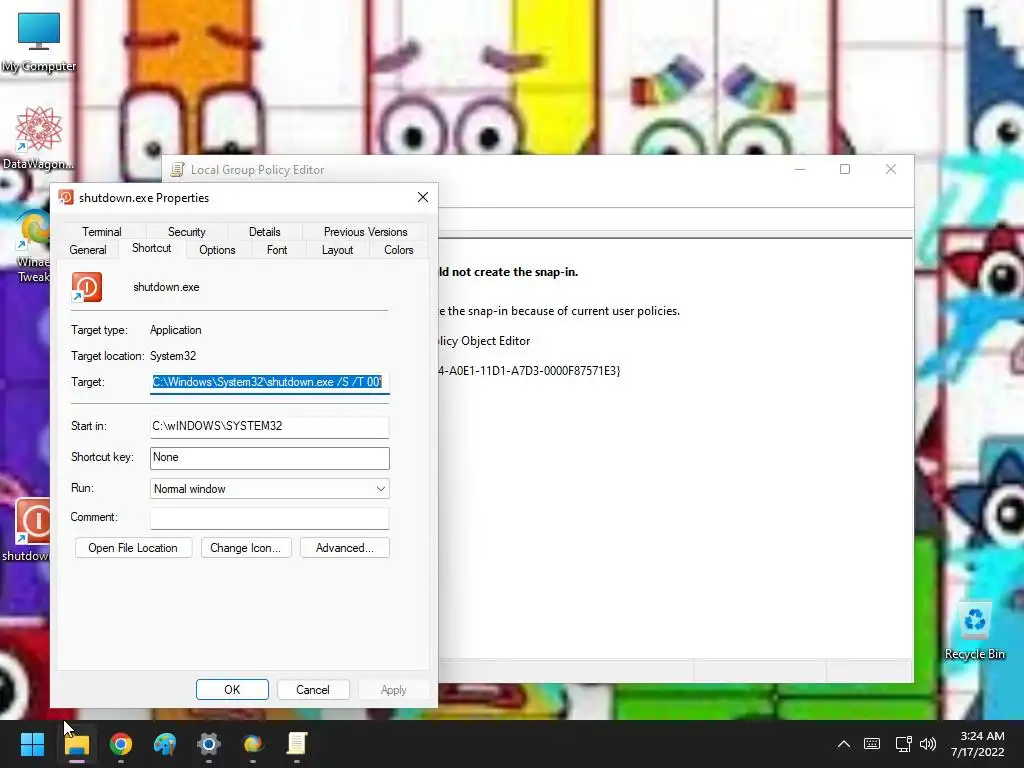Switch to the Colors tab
The image size is (1024, 768).
399,250
